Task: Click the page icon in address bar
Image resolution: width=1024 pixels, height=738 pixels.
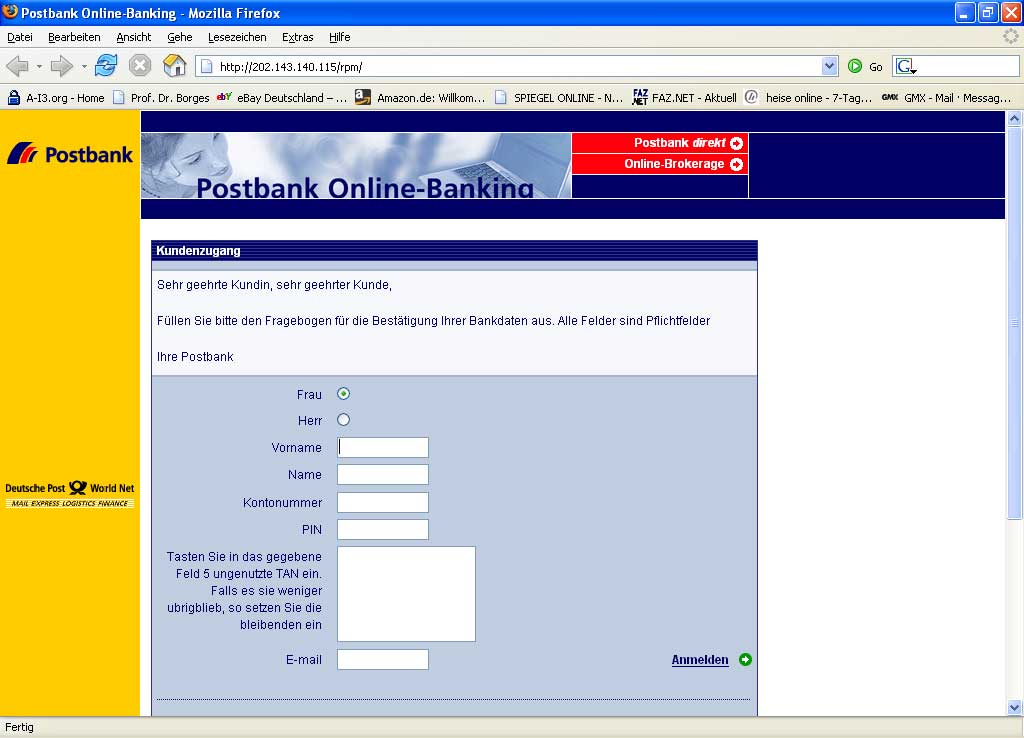Action: pyautogui.click(x=206, y=66)
